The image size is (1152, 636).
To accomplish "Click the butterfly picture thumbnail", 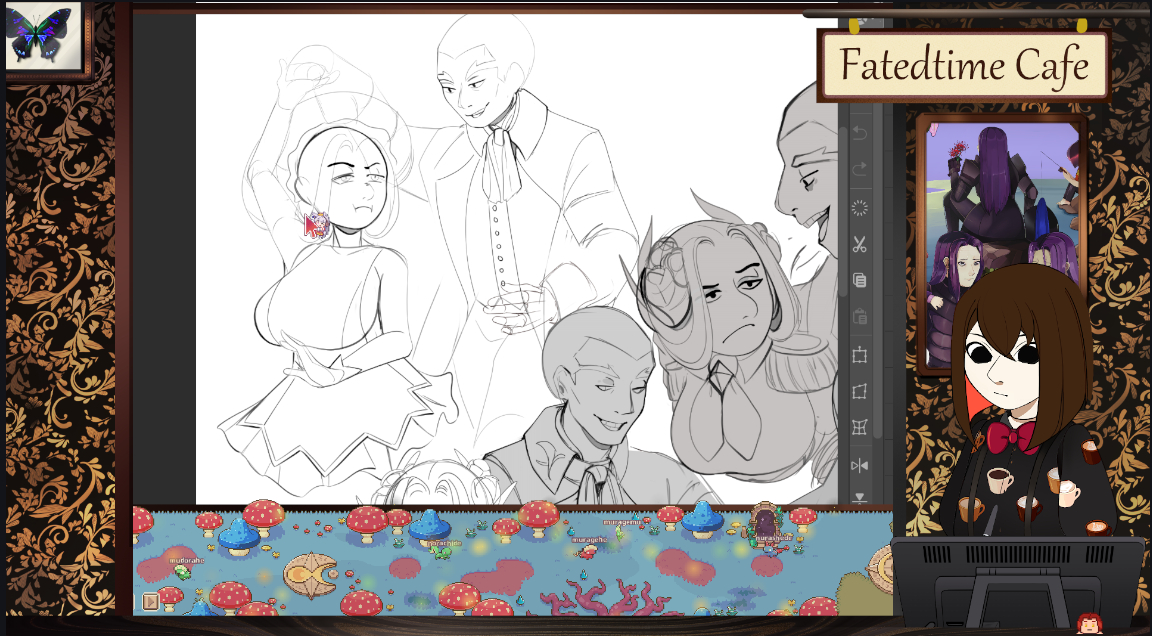I will click(x=40, y=35).
